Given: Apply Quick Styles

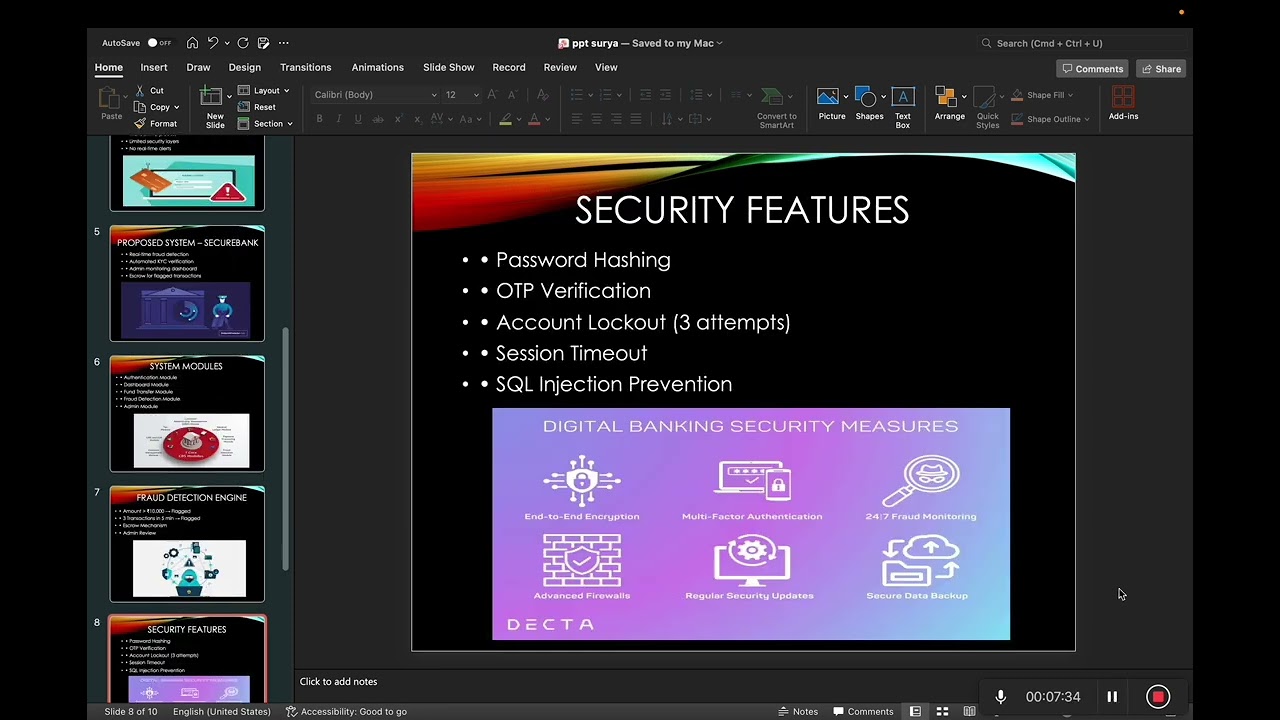Looking at the screenshot, I should (988, 108).
